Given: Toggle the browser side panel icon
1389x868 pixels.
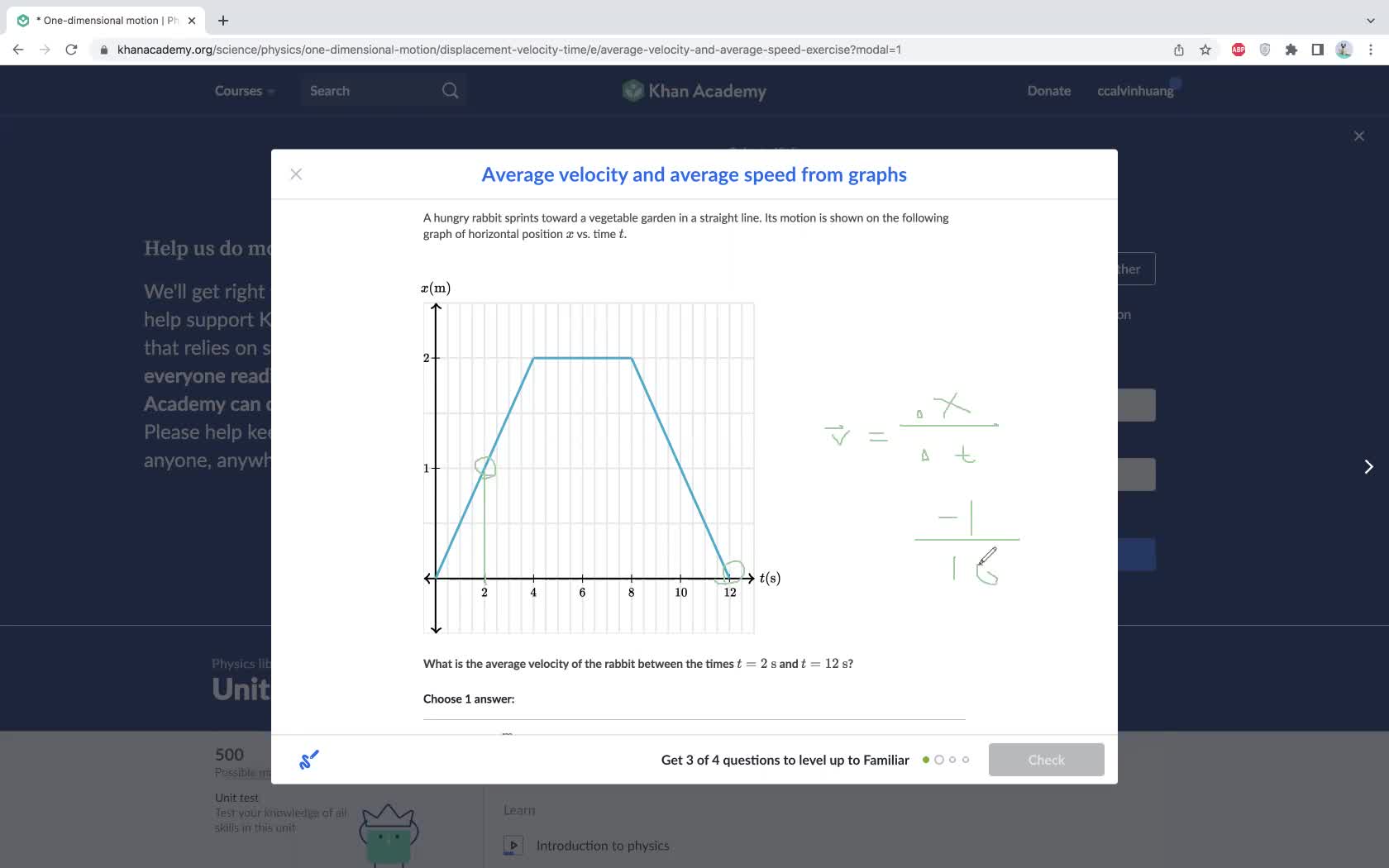Looking at the screenshot, I should coord(1317,50).
